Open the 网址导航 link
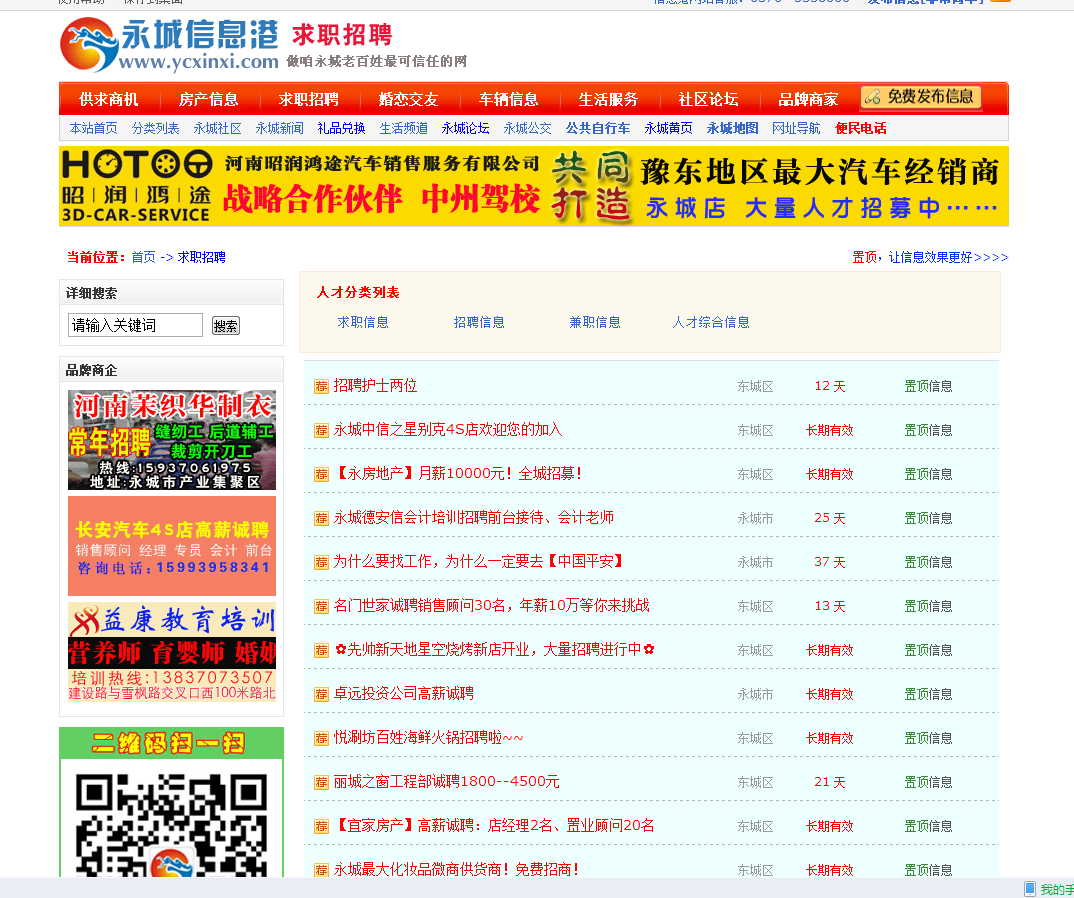This screenshot has height=898, width=1074. pos(796,128)
